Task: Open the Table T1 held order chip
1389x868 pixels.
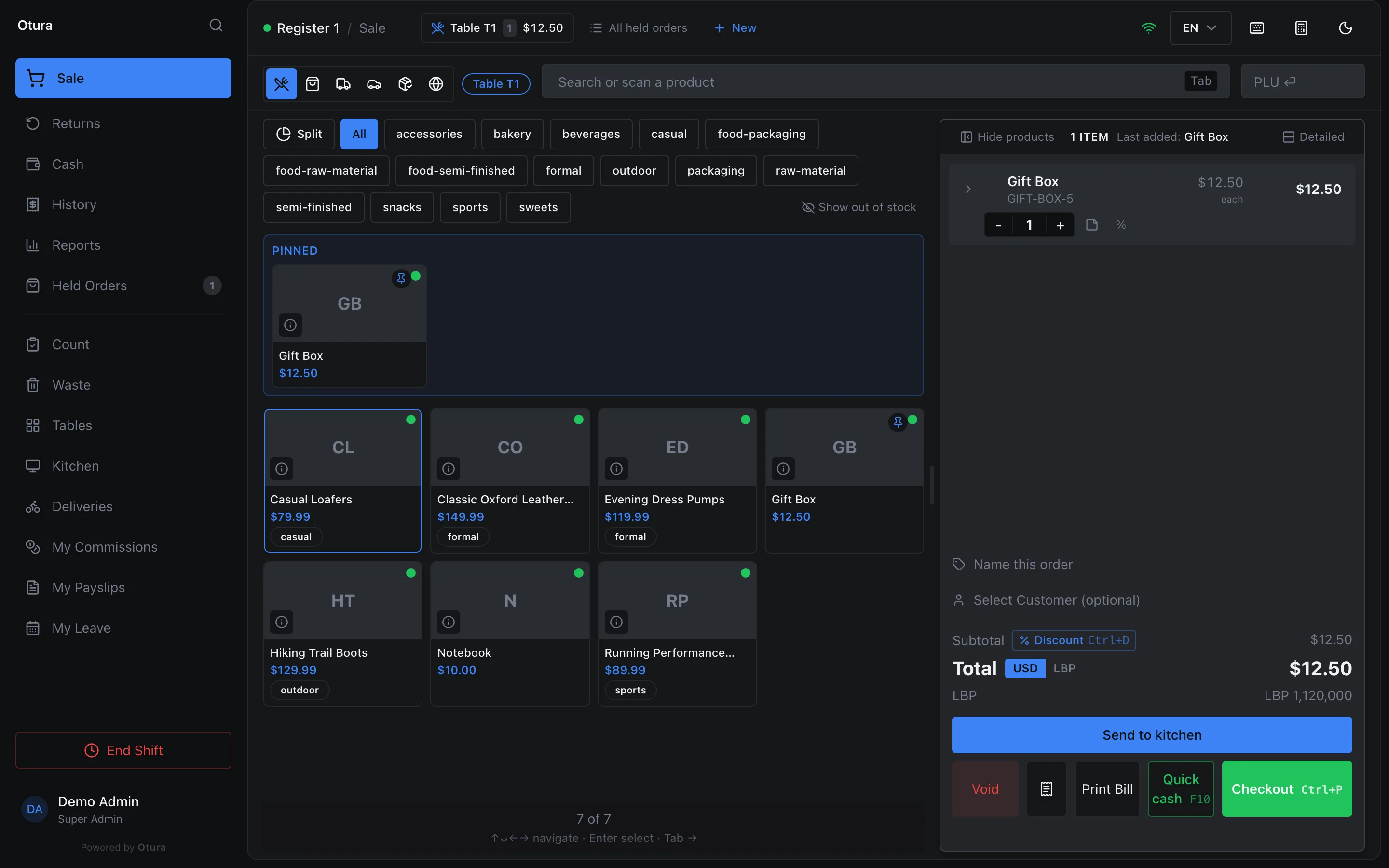Action: tap(497, 27)
